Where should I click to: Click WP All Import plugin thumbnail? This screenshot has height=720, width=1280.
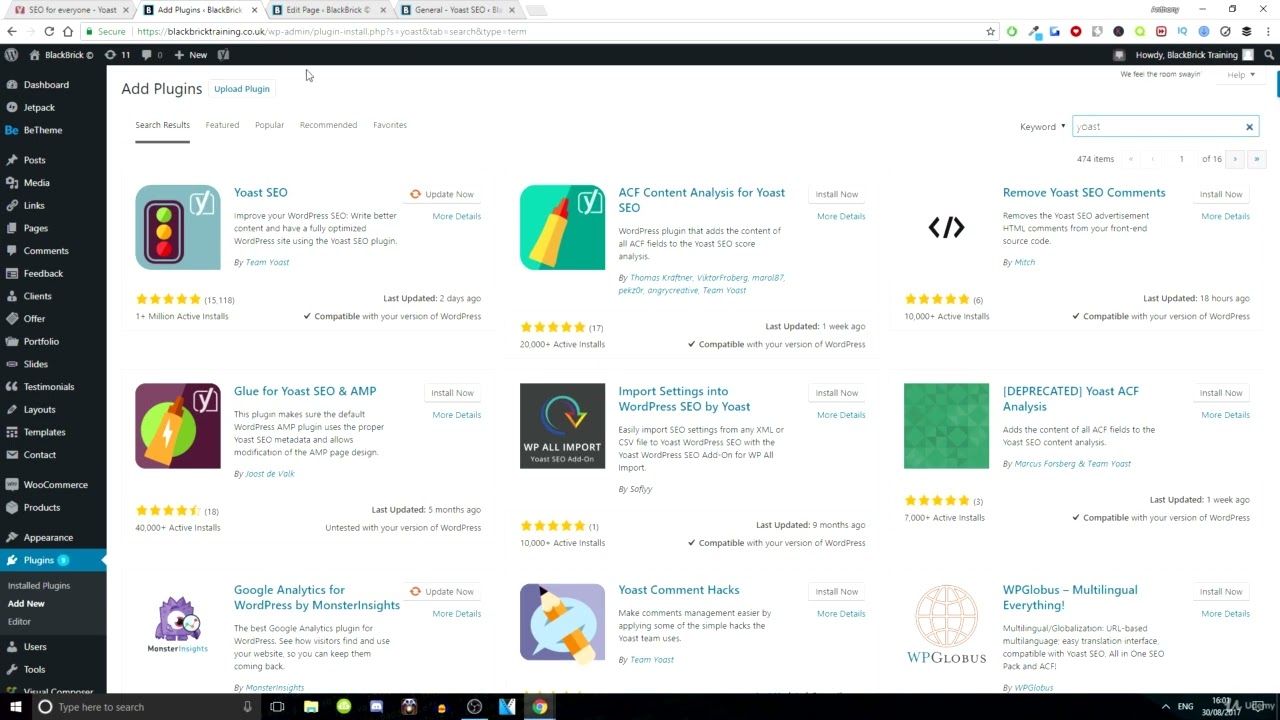point(562,426)
